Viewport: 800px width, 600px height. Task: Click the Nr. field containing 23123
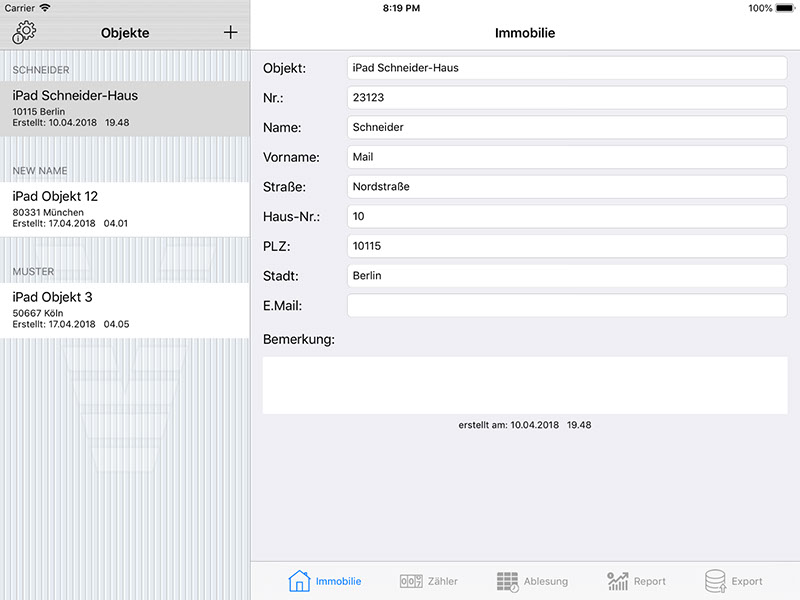(566, 98)
